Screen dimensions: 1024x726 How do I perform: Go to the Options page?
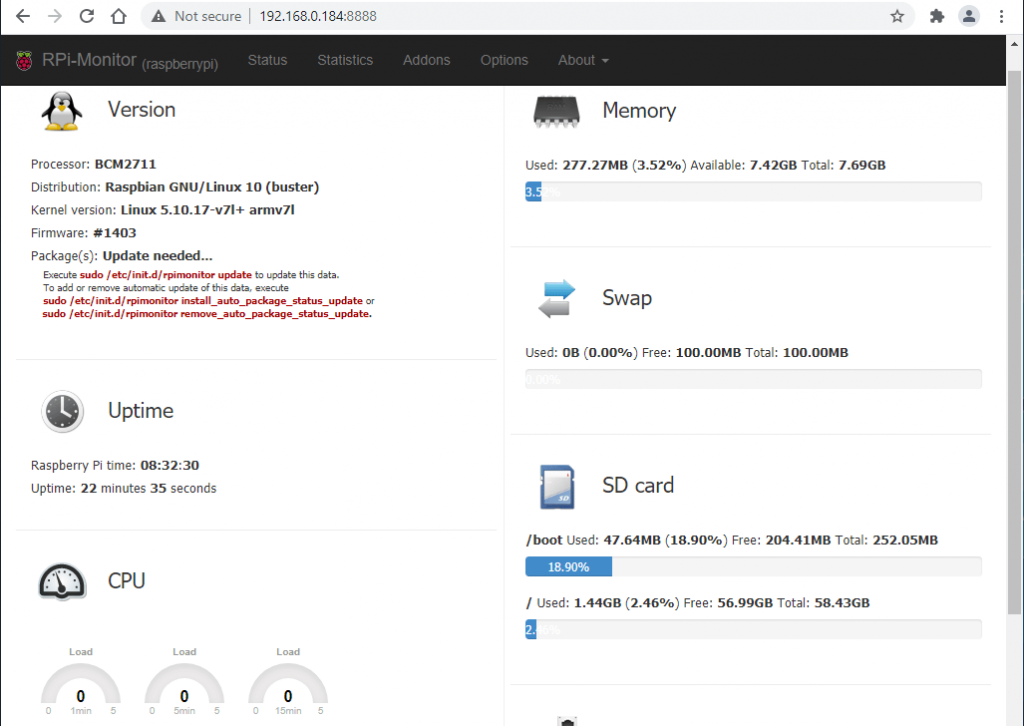point(504,60)
